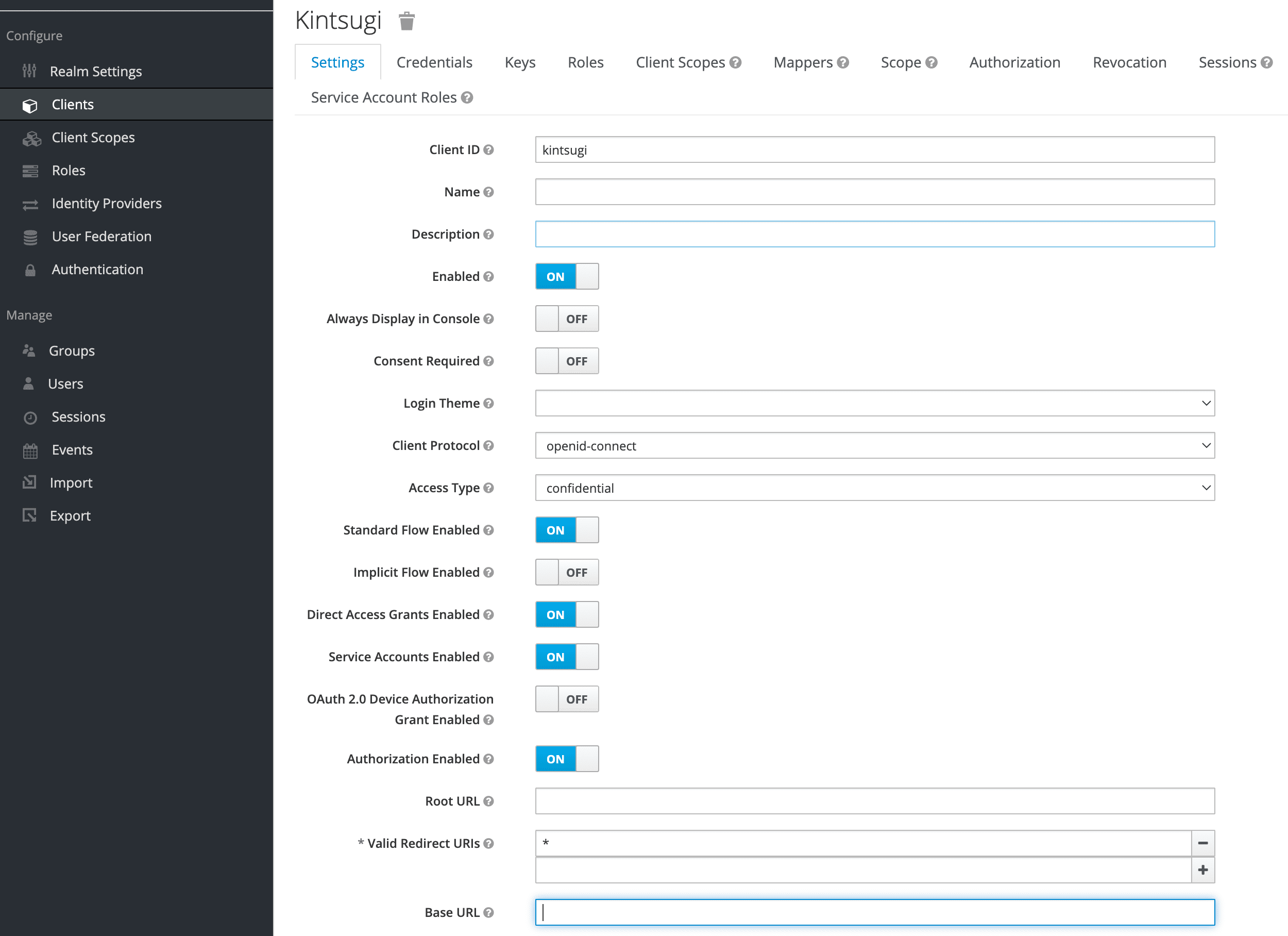Disable the Enabled toggle
This screenshot has width=1288, height=936.
pos(566,276)
